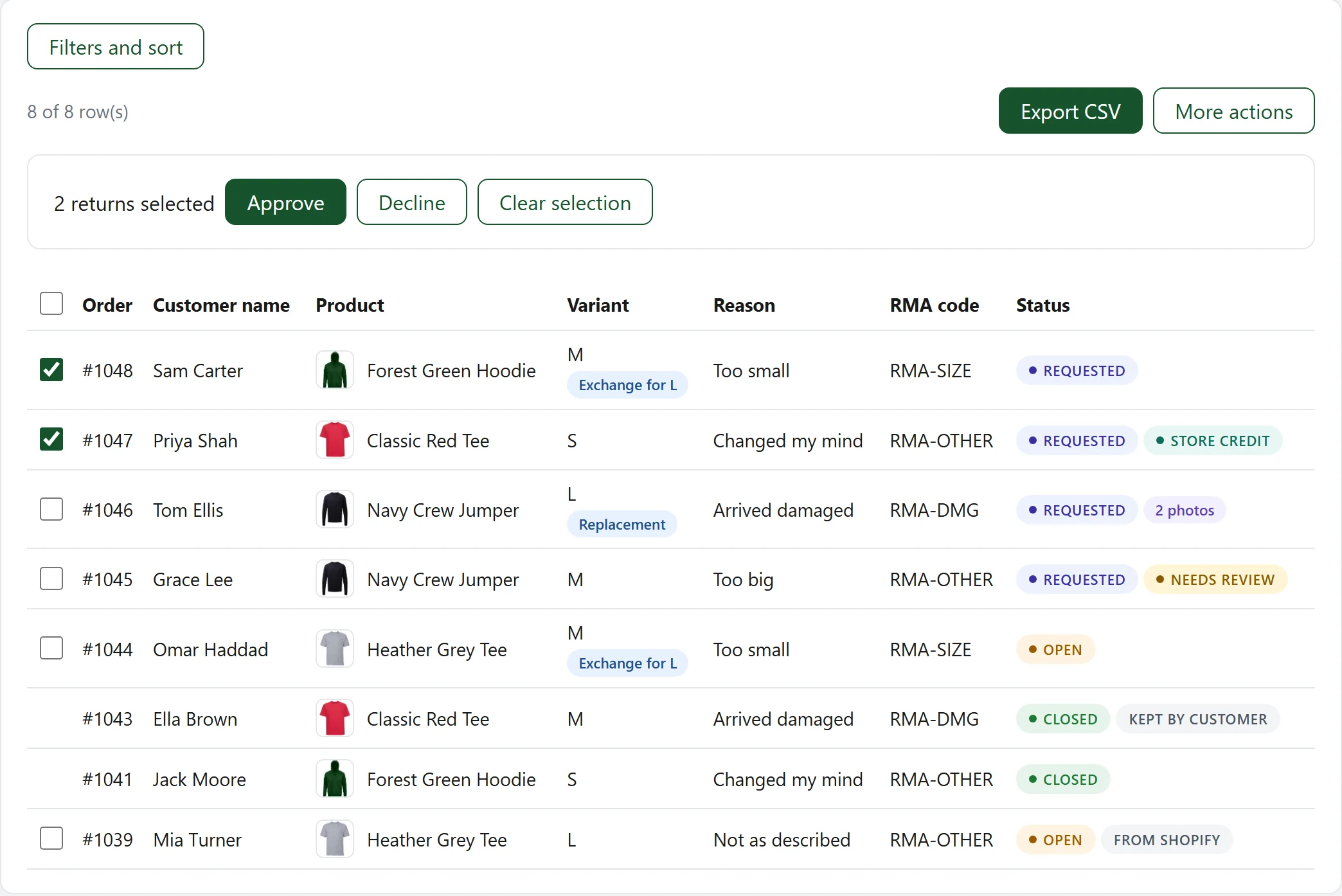Approve the selected returns

(285, 202)
